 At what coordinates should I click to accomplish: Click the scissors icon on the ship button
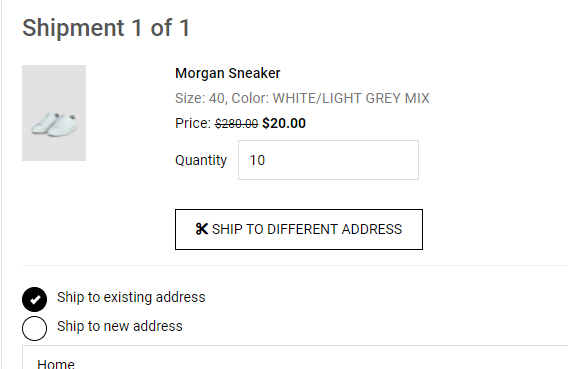pos(201,229)
